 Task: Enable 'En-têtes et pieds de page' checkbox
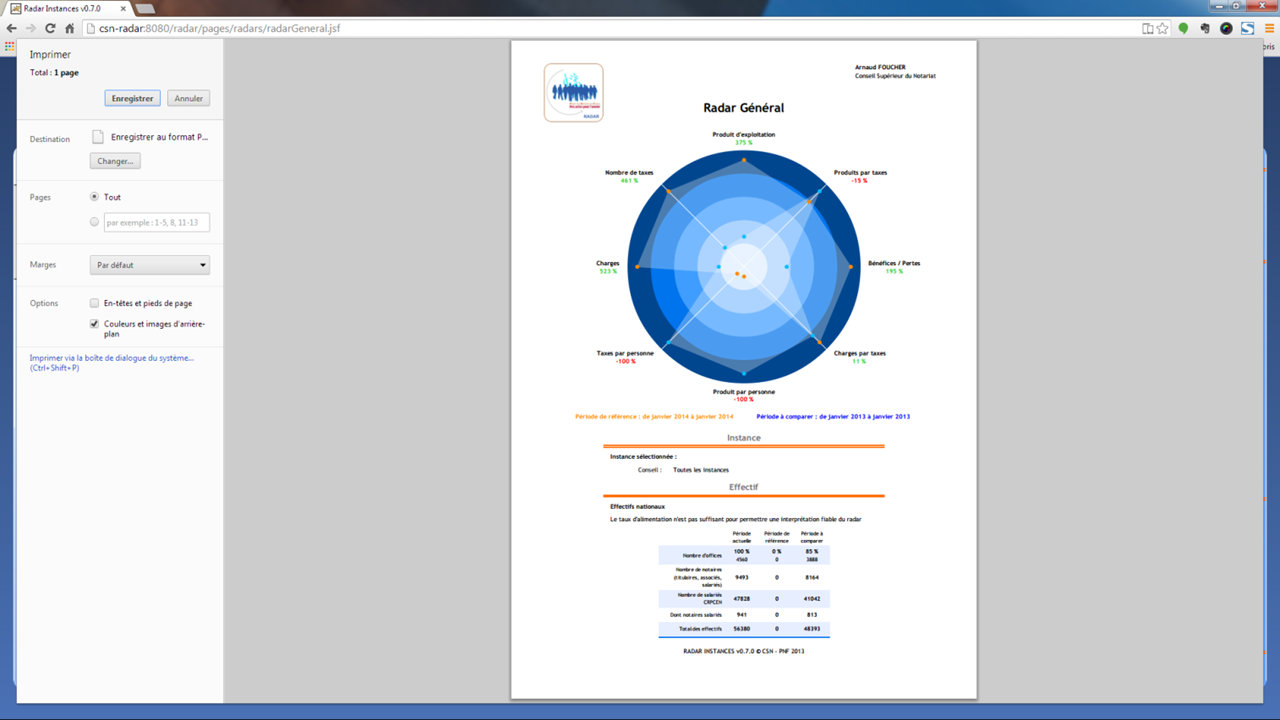pos(94,303)
